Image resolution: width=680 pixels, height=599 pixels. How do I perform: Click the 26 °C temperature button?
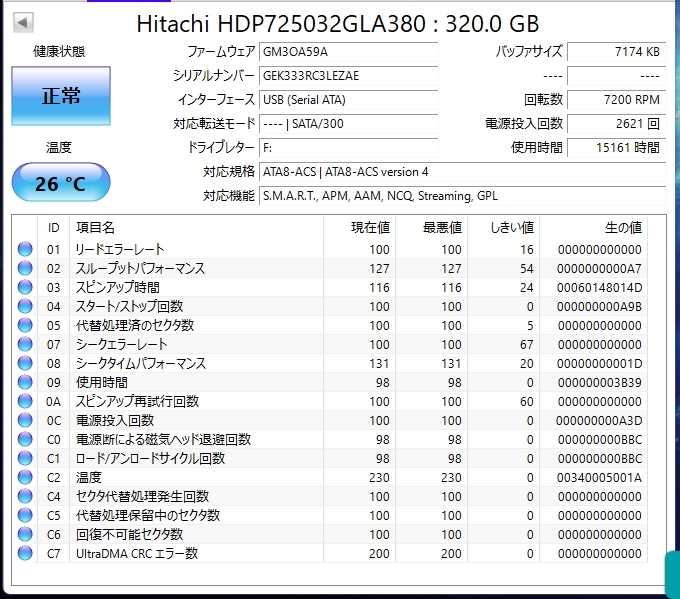[60, 183]
